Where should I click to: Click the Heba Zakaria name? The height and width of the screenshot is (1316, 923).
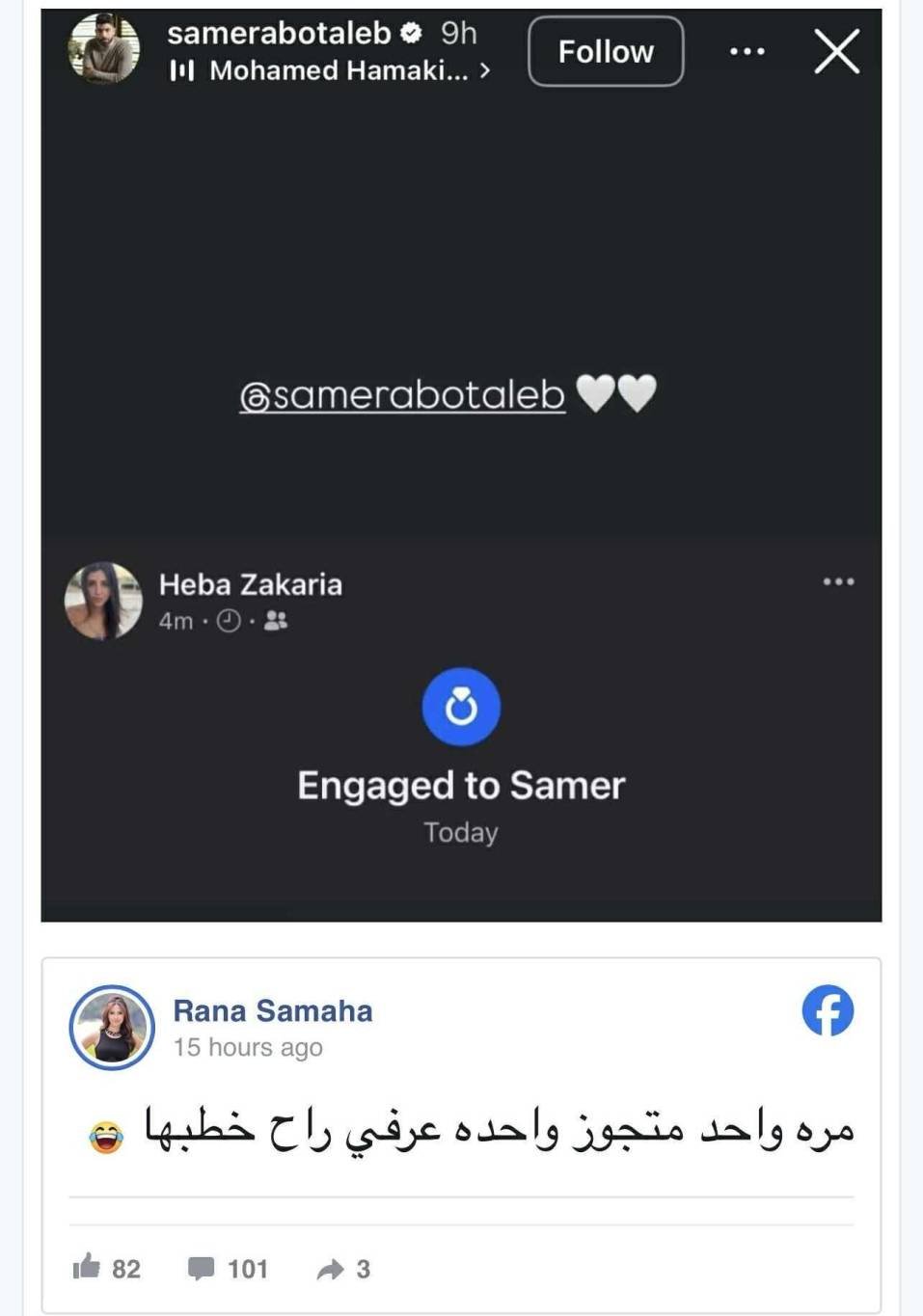click(251, 584)
